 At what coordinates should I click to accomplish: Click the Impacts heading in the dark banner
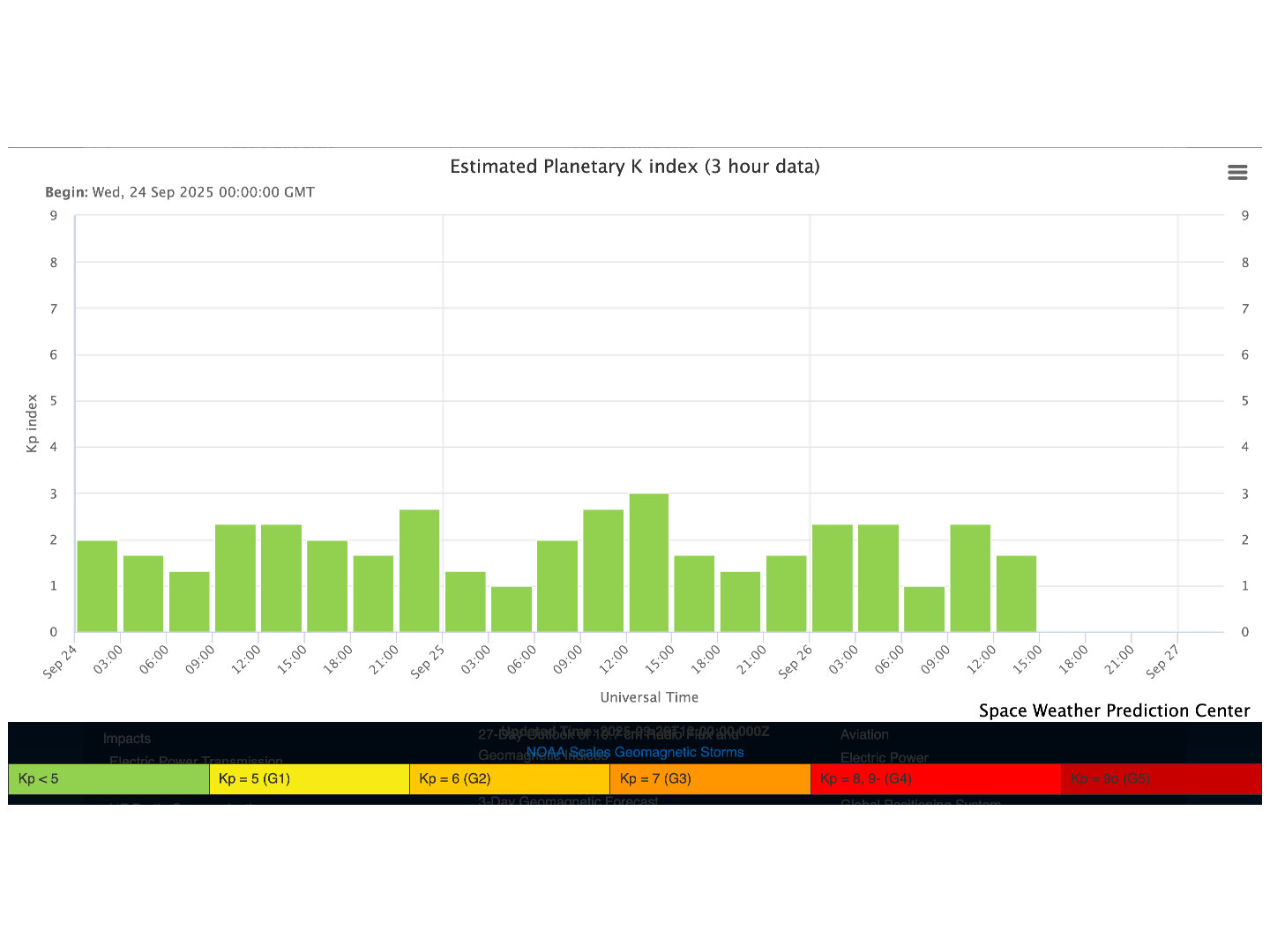(x=126, y=739)
